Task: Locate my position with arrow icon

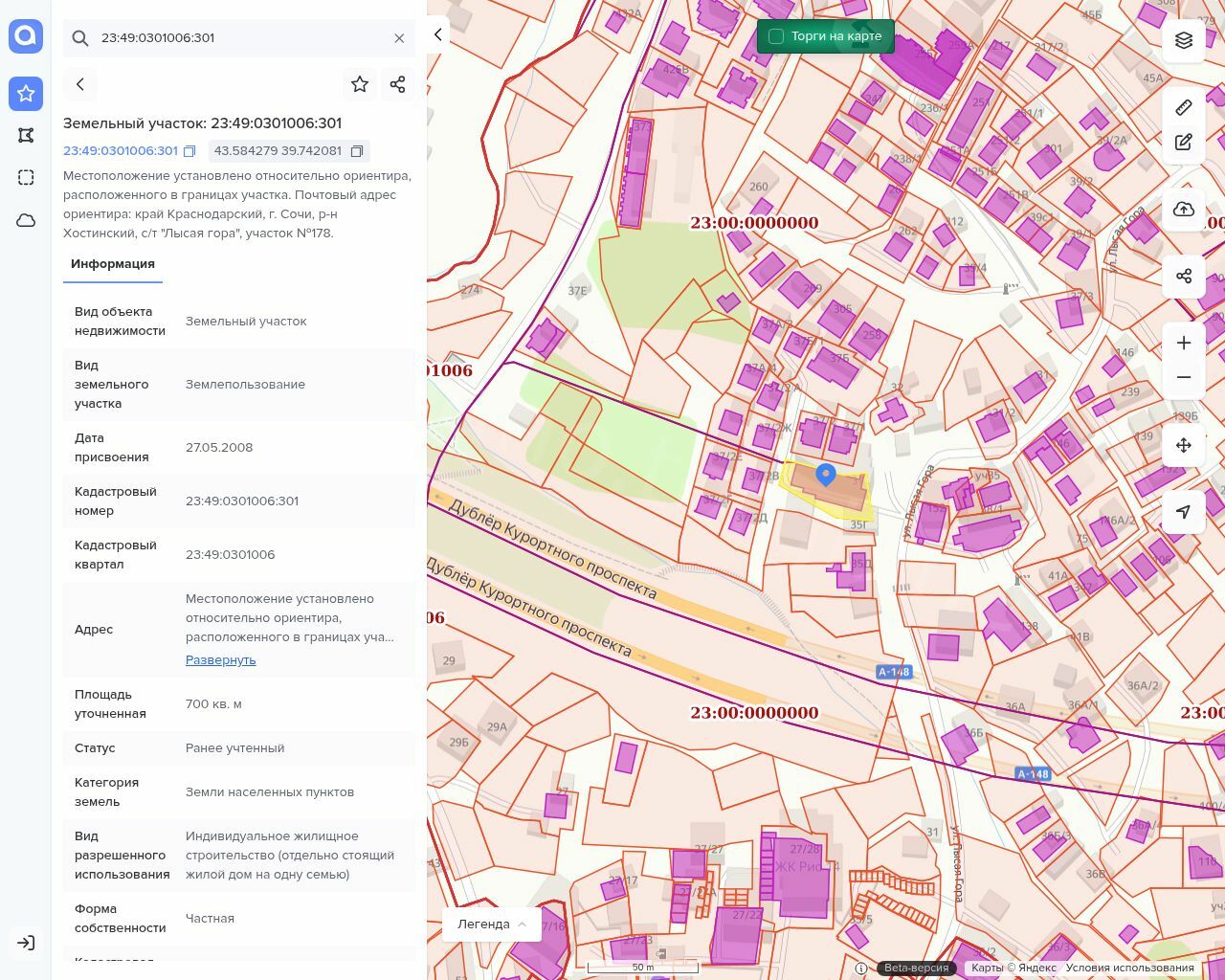Action: pos(1184,512)
